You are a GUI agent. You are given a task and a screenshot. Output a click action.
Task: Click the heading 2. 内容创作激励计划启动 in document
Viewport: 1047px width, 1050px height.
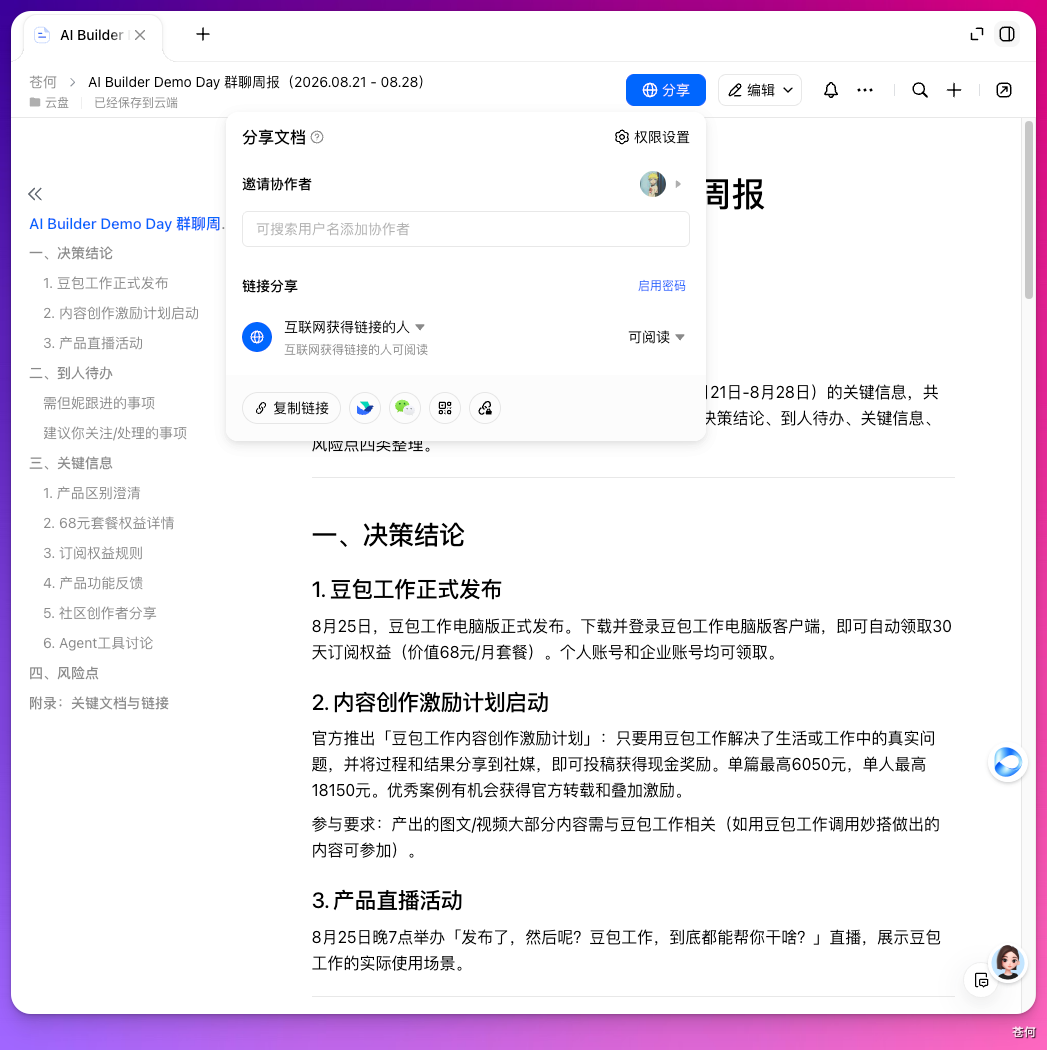coord(430,702)
